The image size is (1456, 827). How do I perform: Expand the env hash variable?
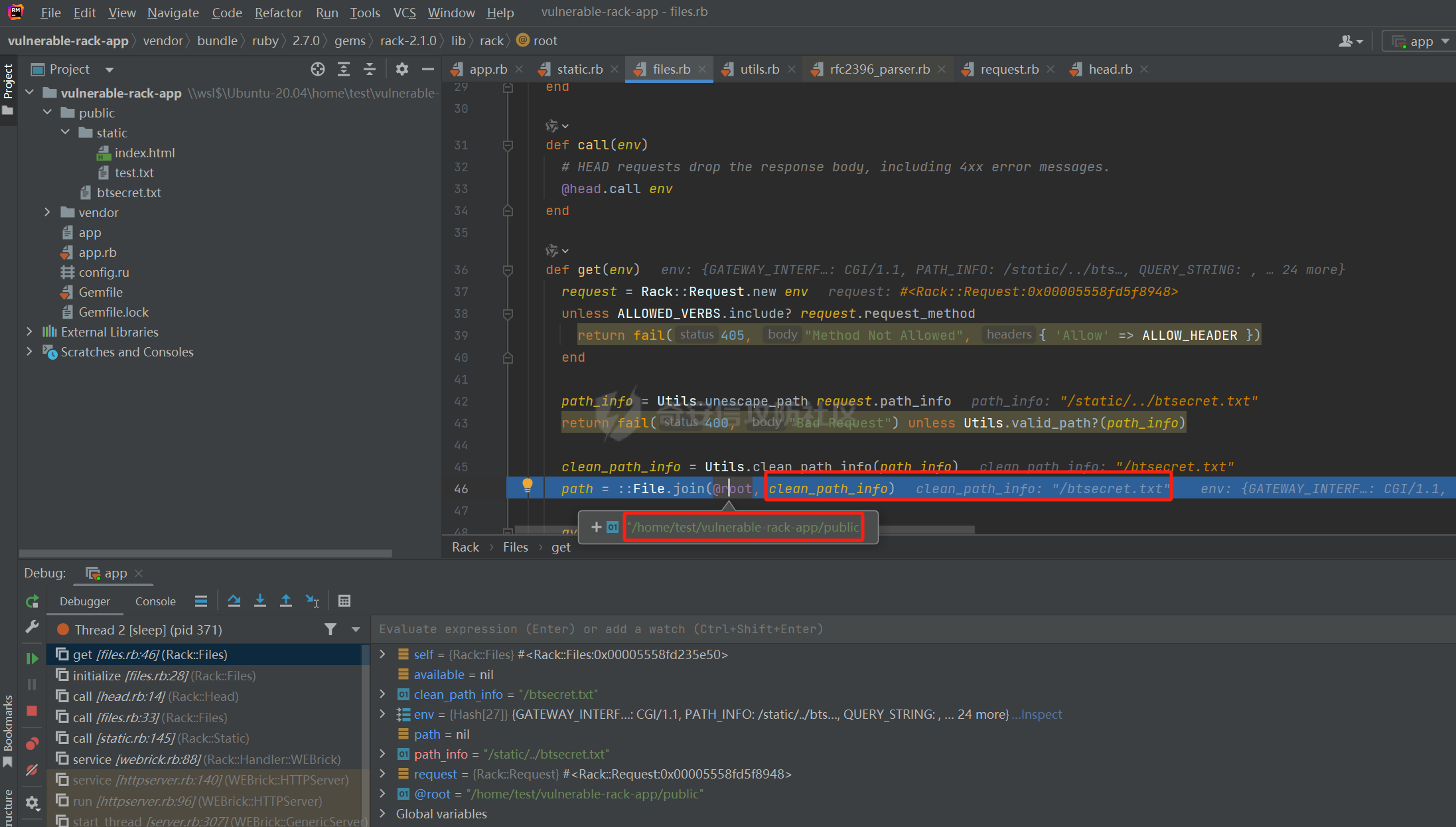point(383,714)
